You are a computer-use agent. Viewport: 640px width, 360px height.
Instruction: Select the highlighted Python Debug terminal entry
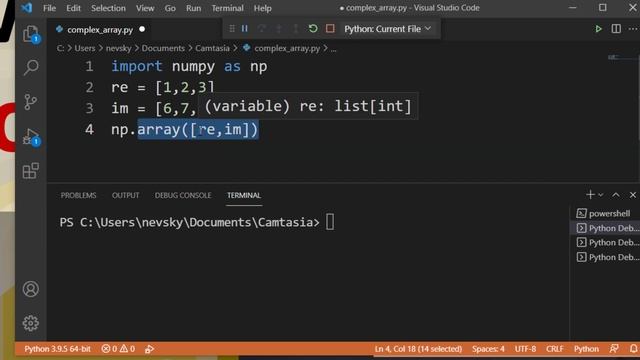[605, 228]
